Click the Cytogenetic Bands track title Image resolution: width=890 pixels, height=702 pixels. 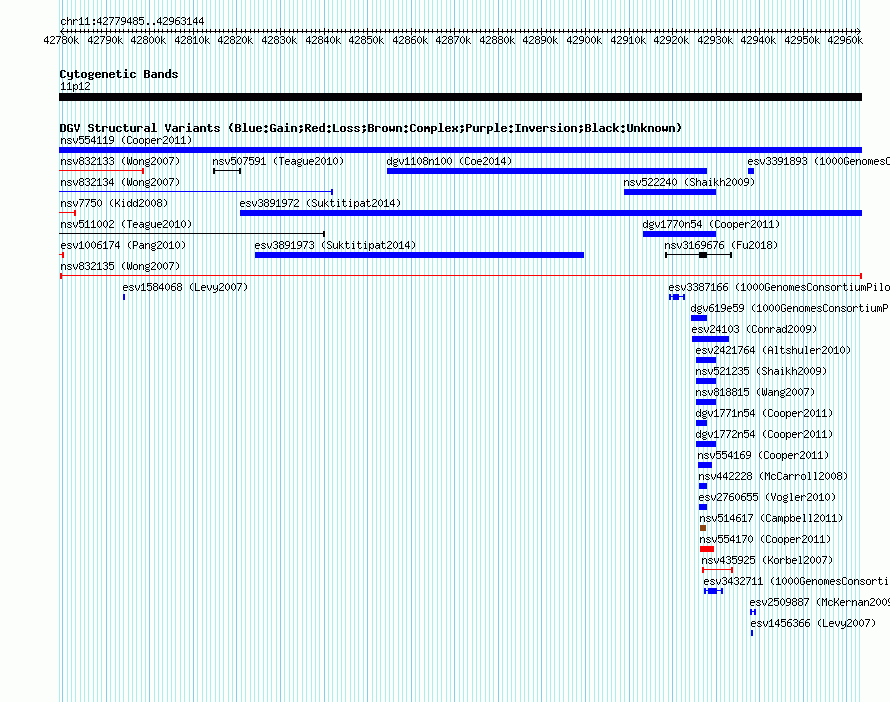119,74
